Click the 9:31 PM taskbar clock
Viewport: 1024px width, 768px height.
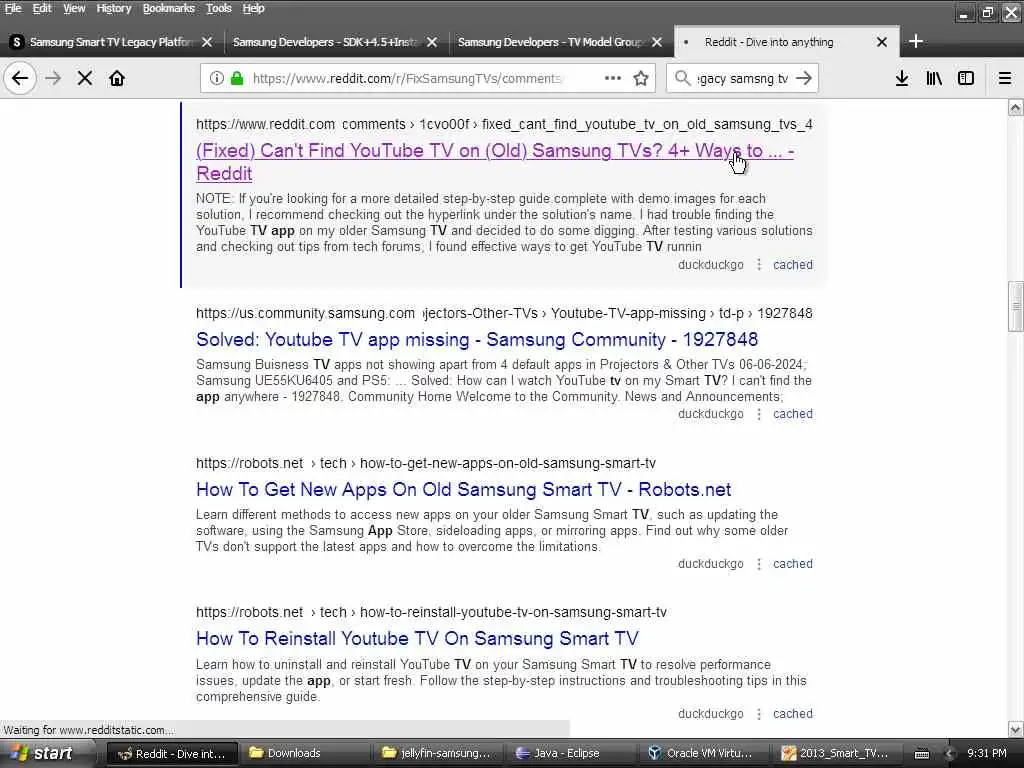pos(987,753)
